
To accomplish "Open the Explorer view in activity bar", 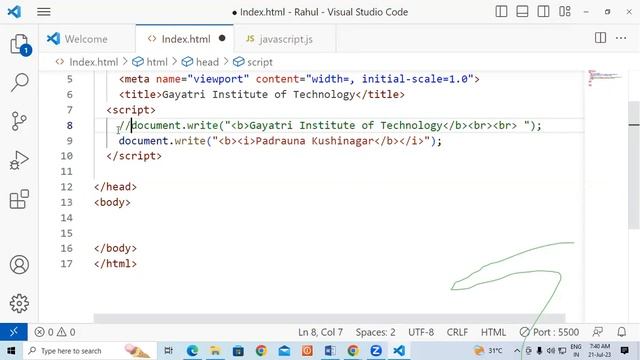I will 19,44.
